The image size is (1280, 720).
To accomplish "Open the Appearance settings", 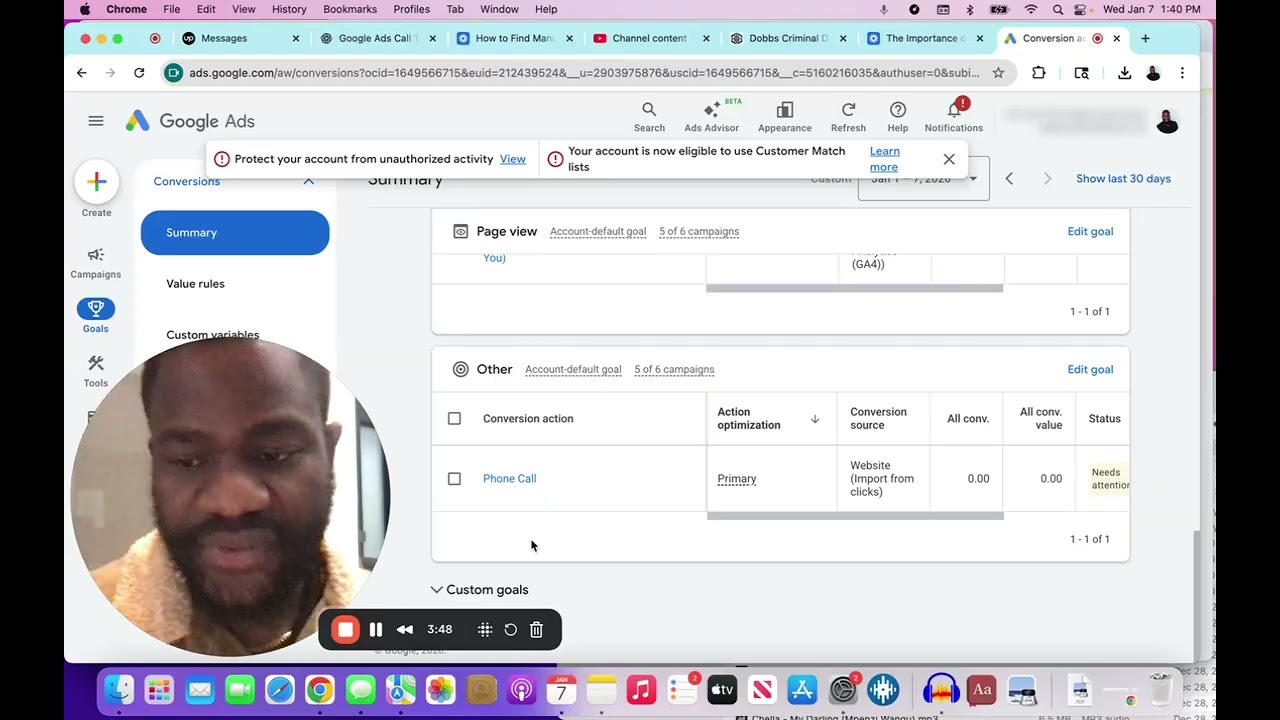I will (x=785, y=116).
